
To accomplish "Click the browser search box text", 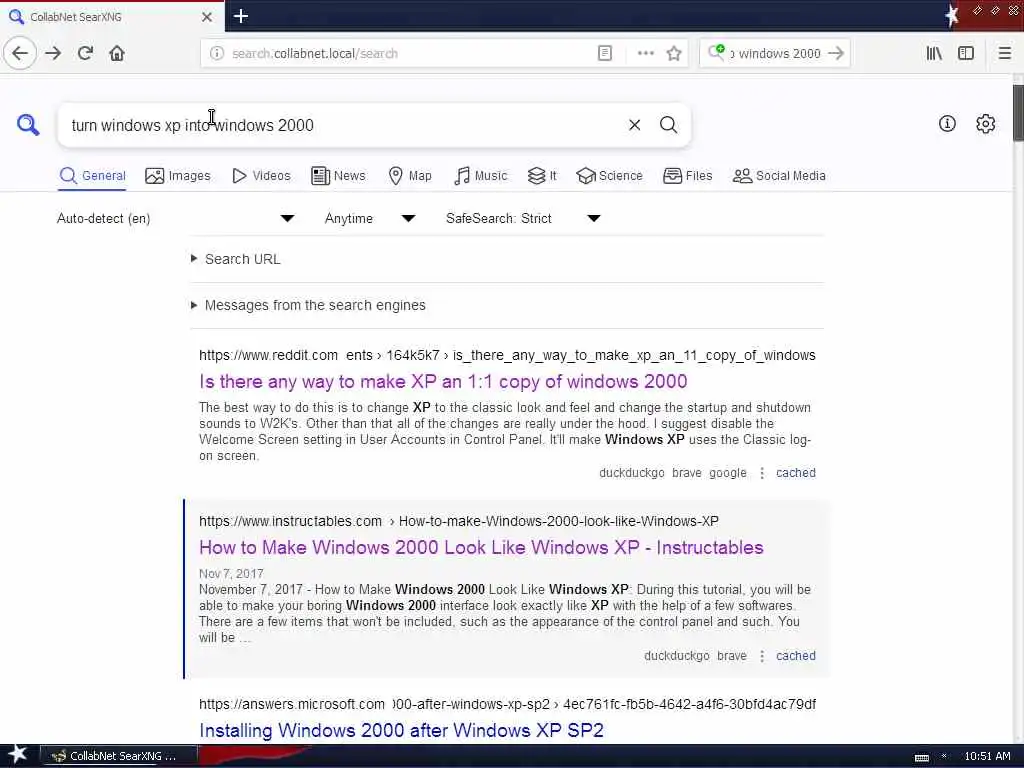I will point(775,54).
